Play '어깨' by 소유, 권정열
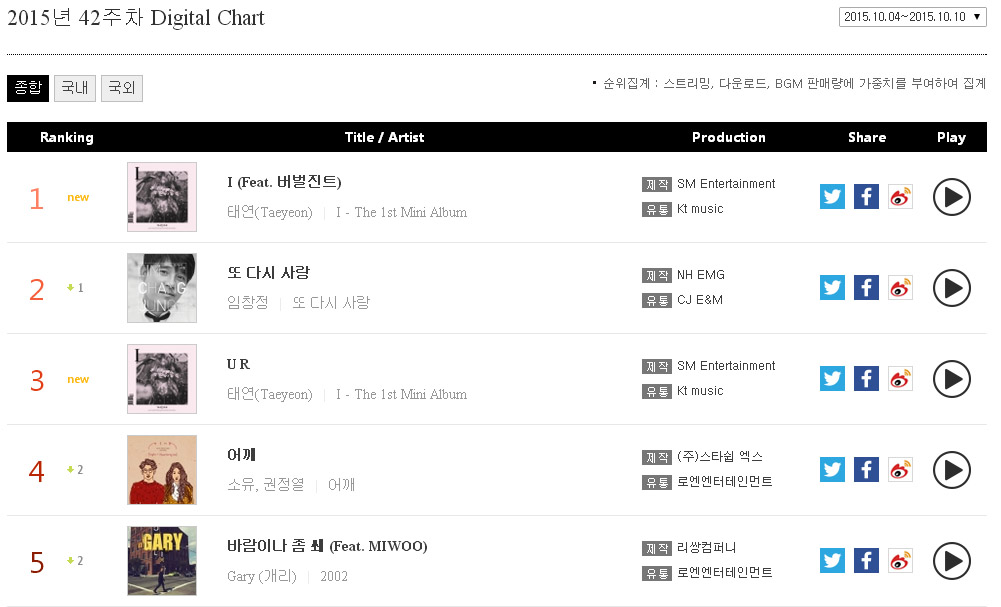 [x=951, y=470]
